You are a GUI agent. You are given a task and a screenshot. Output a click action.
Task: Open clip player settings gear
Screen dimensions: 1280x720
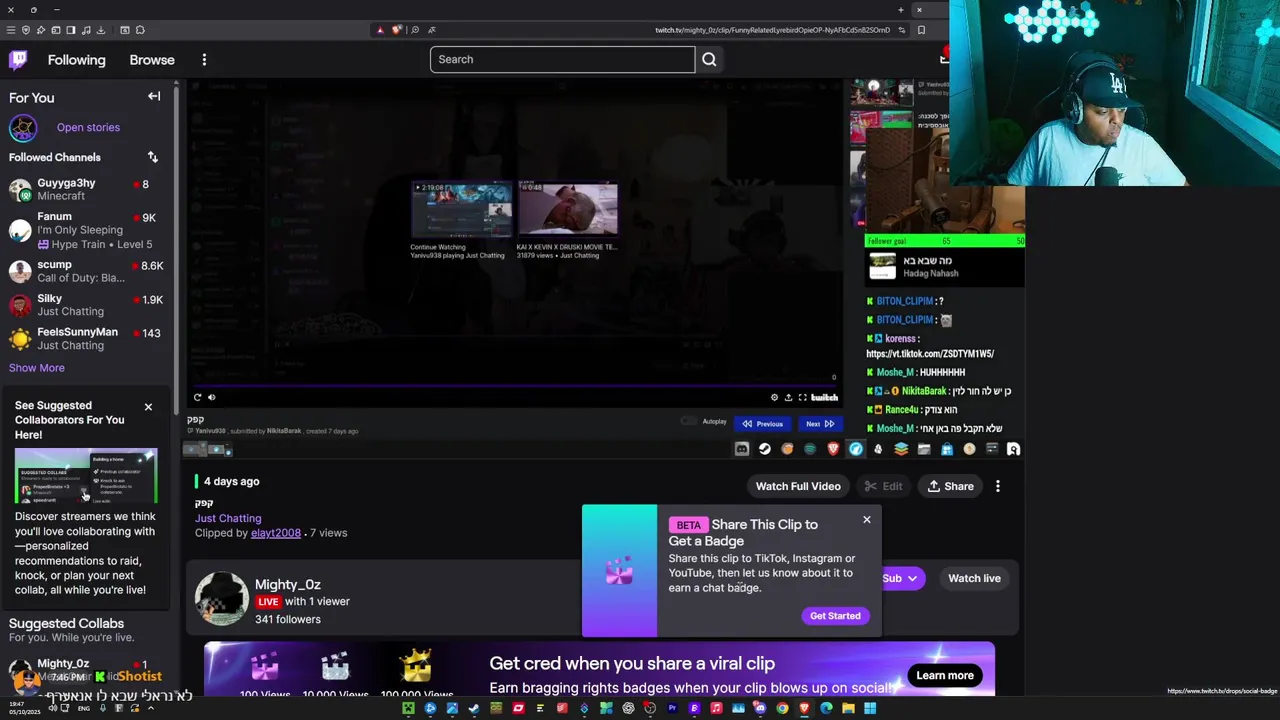tap(774, 398)
